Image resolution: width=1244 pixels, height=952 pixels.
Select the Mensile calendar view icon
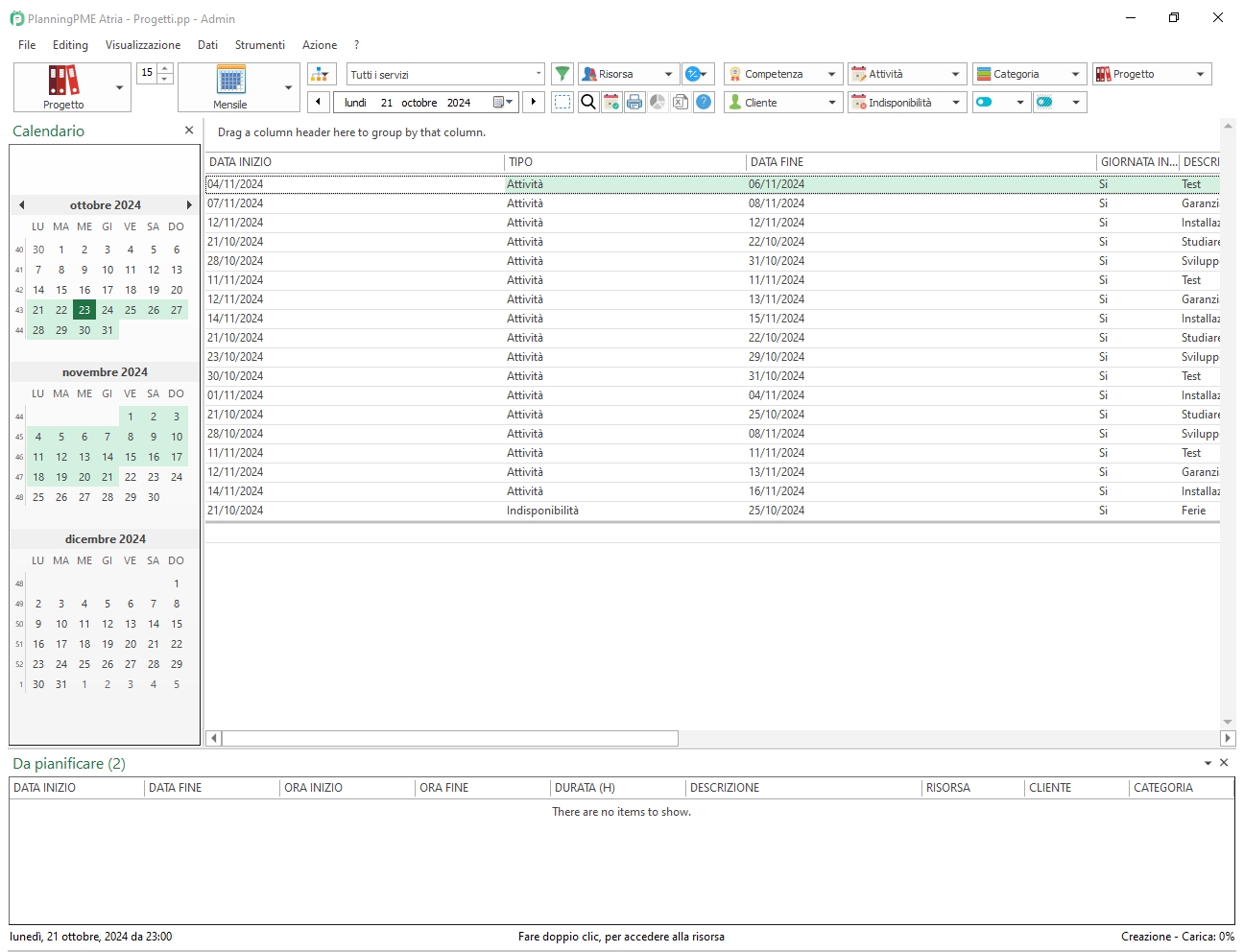(x=230, y=80)
